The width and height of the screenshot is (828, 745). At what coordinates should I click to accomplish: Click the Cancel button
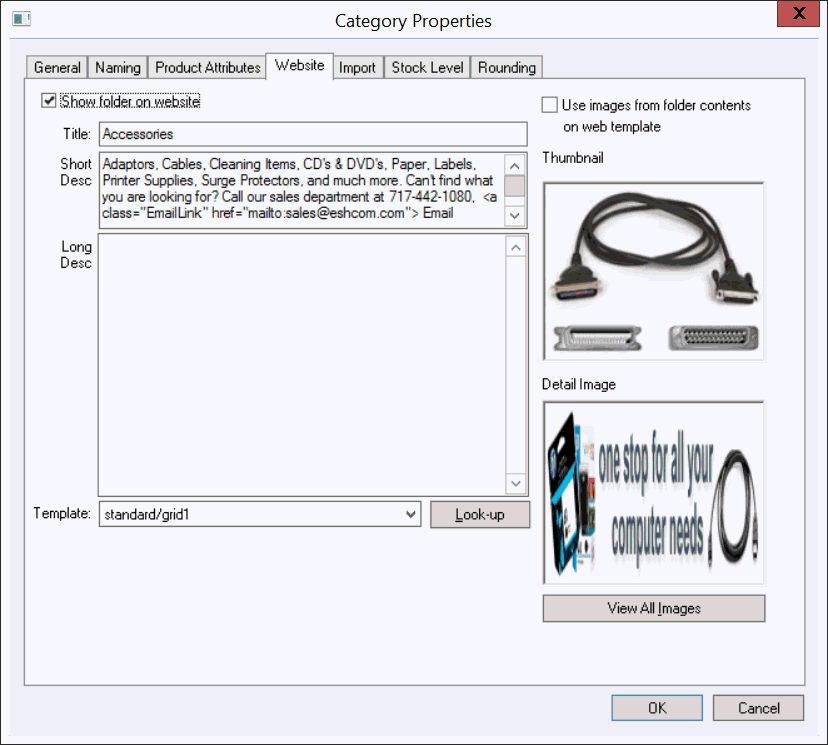(x=758, y=707)
